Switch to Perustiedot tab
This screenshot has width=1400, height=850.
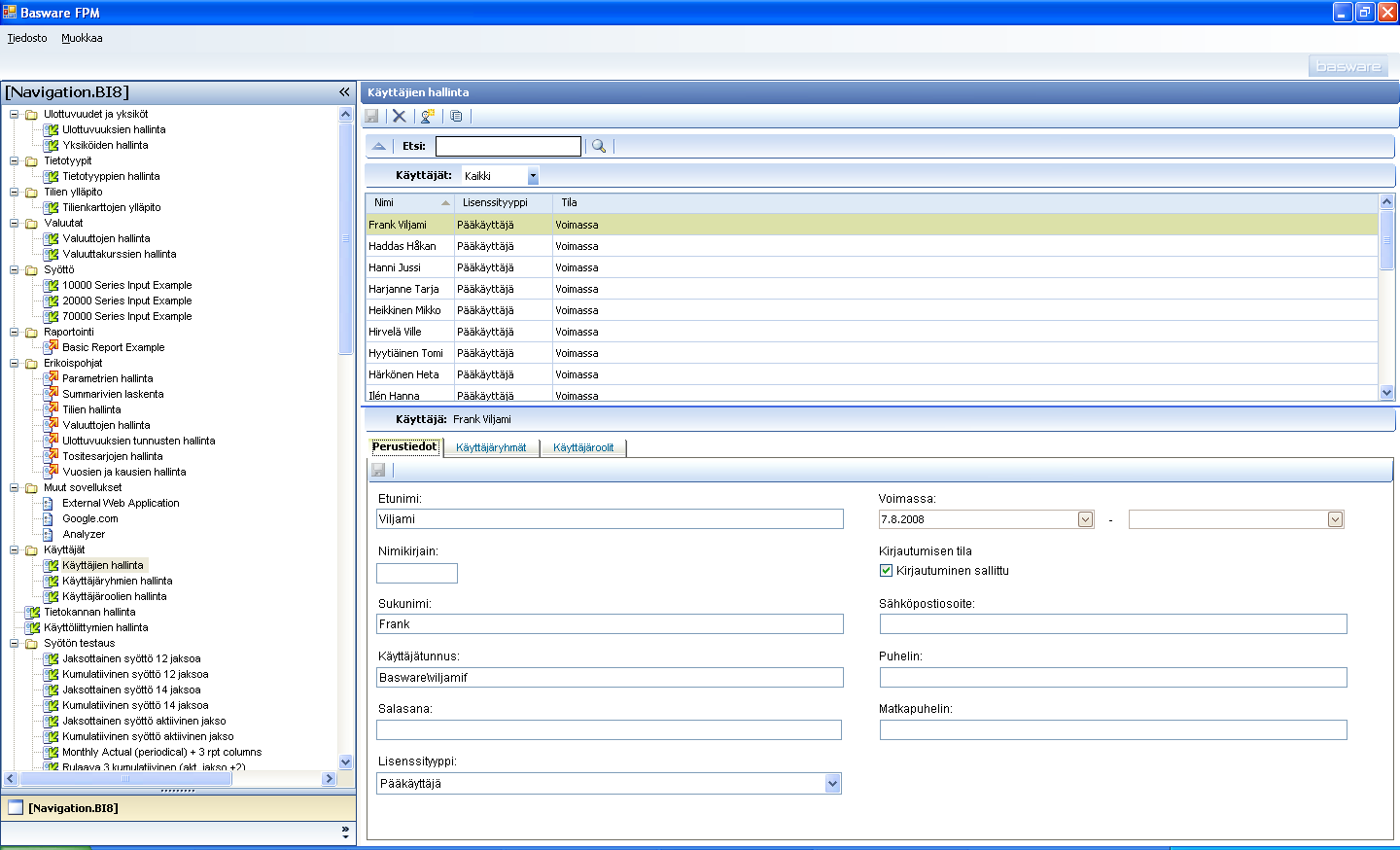click(405, 446)
